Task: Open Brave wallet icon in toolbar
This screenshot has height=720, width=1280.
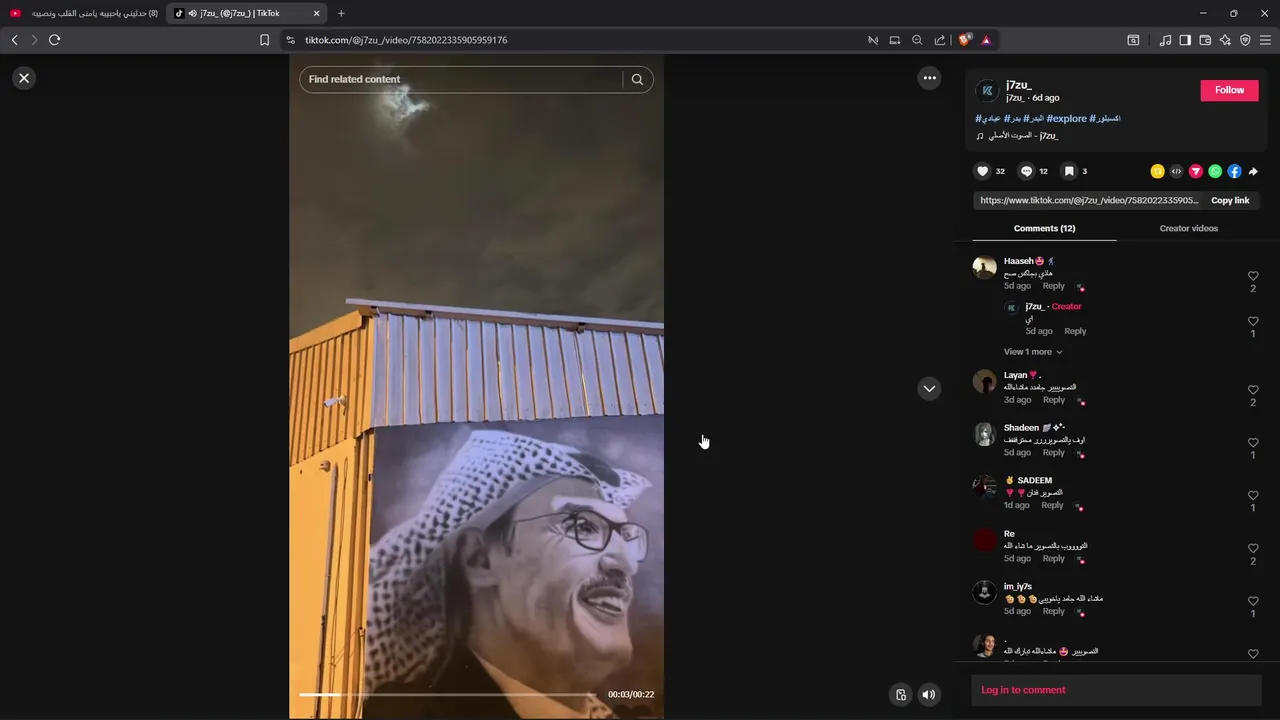Action: pyautogui.click(x=1205, y=40)
